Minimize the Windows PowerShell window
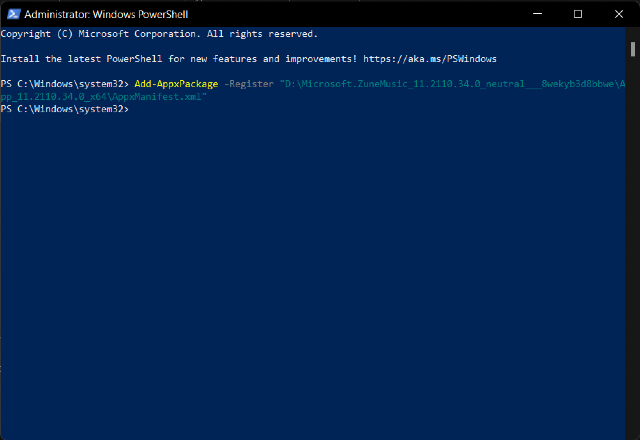Screen dimensions: 640x440 point(537,14)
